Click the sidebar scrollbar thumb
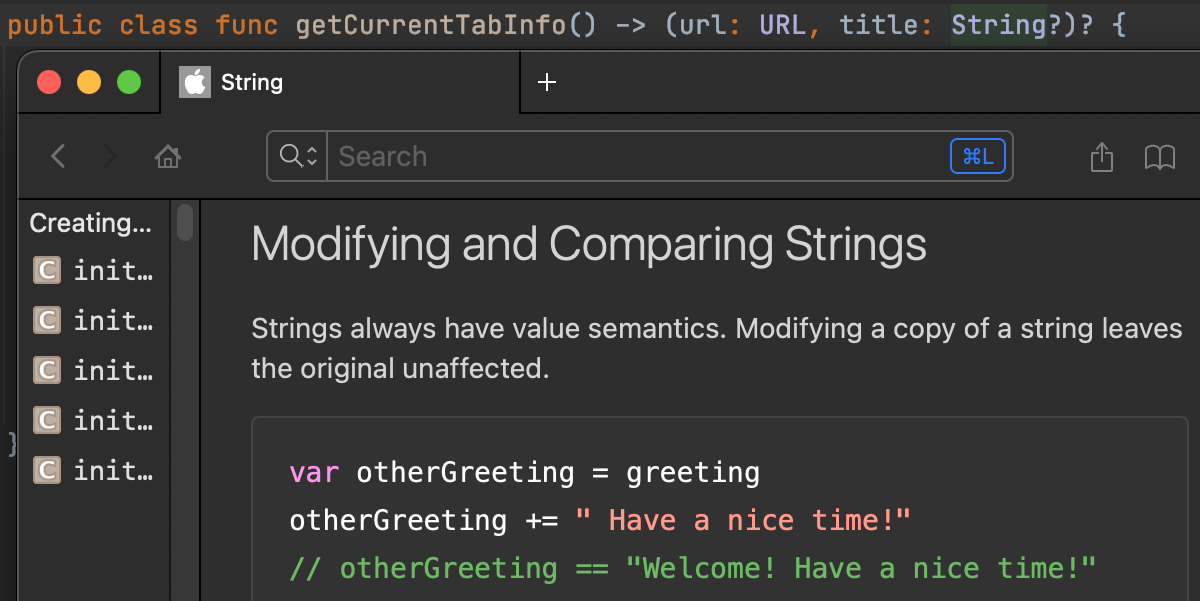This screenshot has width=1200, height=601. [185, 223]
